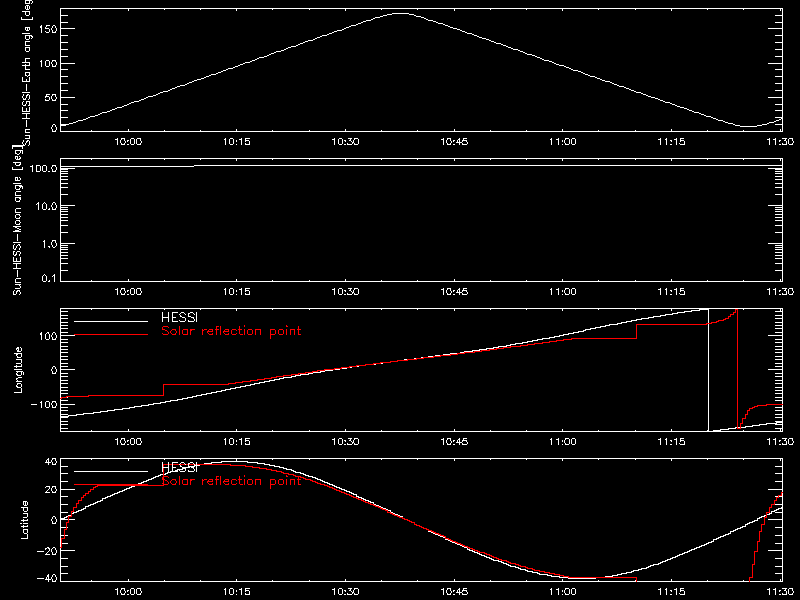
Task: Select HESSI legend label in Latitude panel
Action: 179,467
